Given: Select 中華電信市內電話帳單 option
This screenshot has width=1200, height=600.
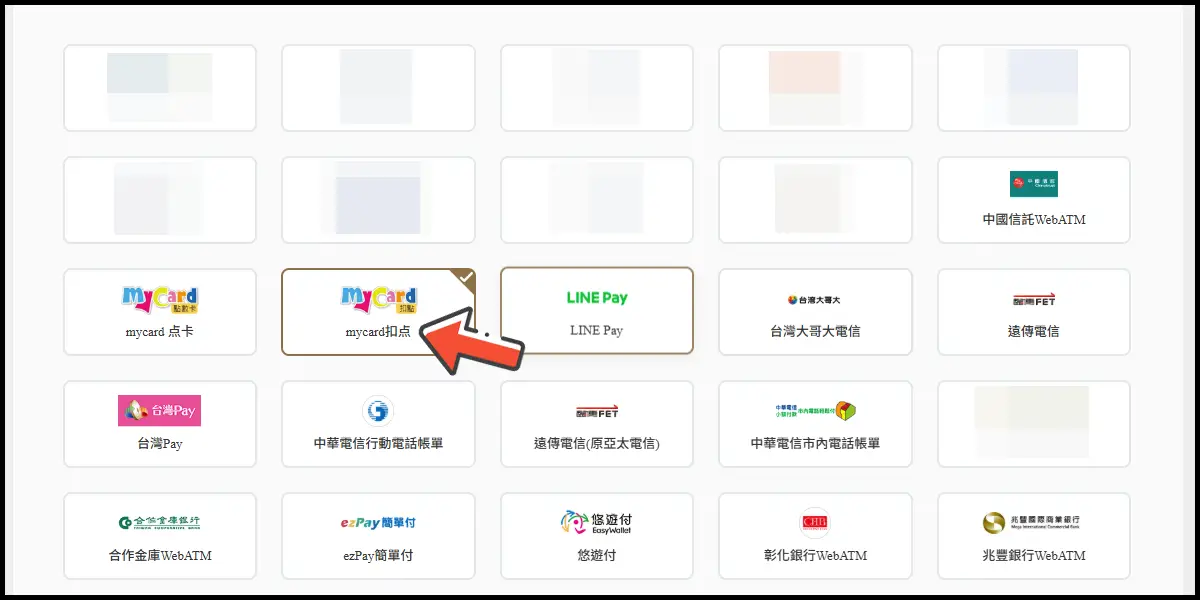Looking at the screenshot, I should [815, 423].
